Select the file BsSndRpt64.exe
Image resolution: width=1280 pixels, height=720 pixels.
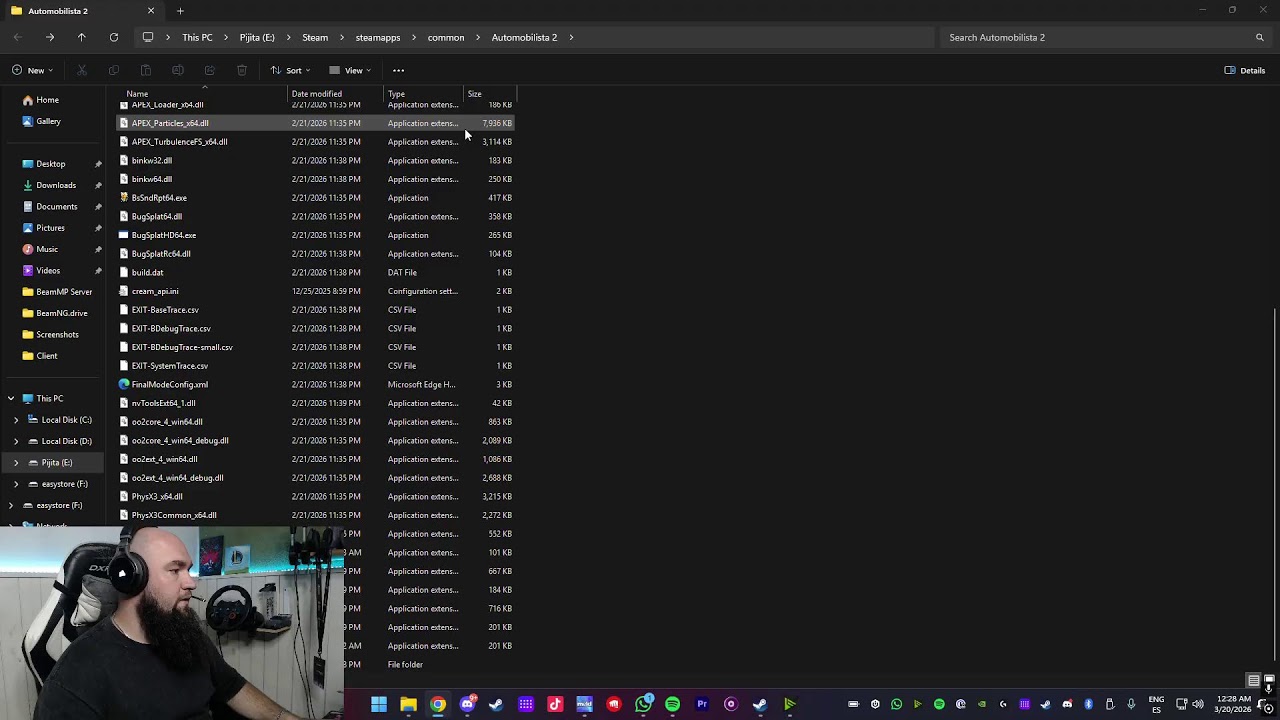click(x=159, y=198)
